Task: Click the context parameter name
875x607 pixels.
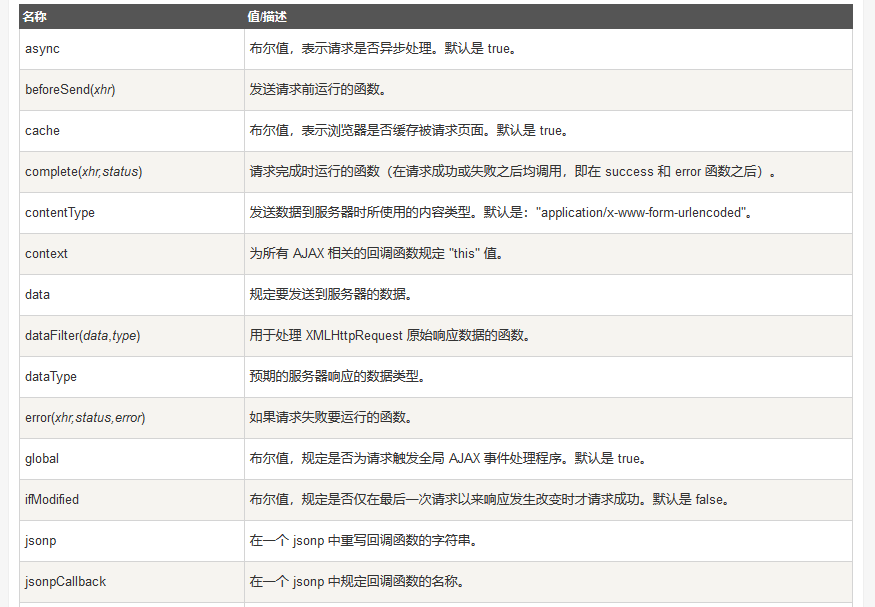Action: tap(46, 254)
